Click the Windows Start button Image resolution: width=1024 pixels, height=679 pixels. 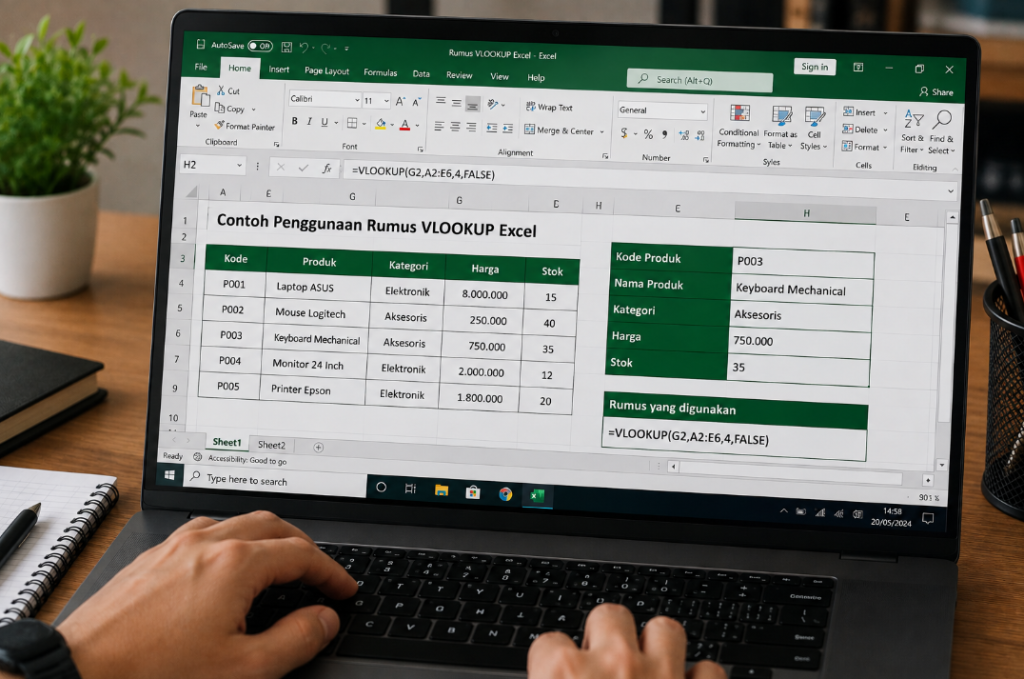(170, 475)
